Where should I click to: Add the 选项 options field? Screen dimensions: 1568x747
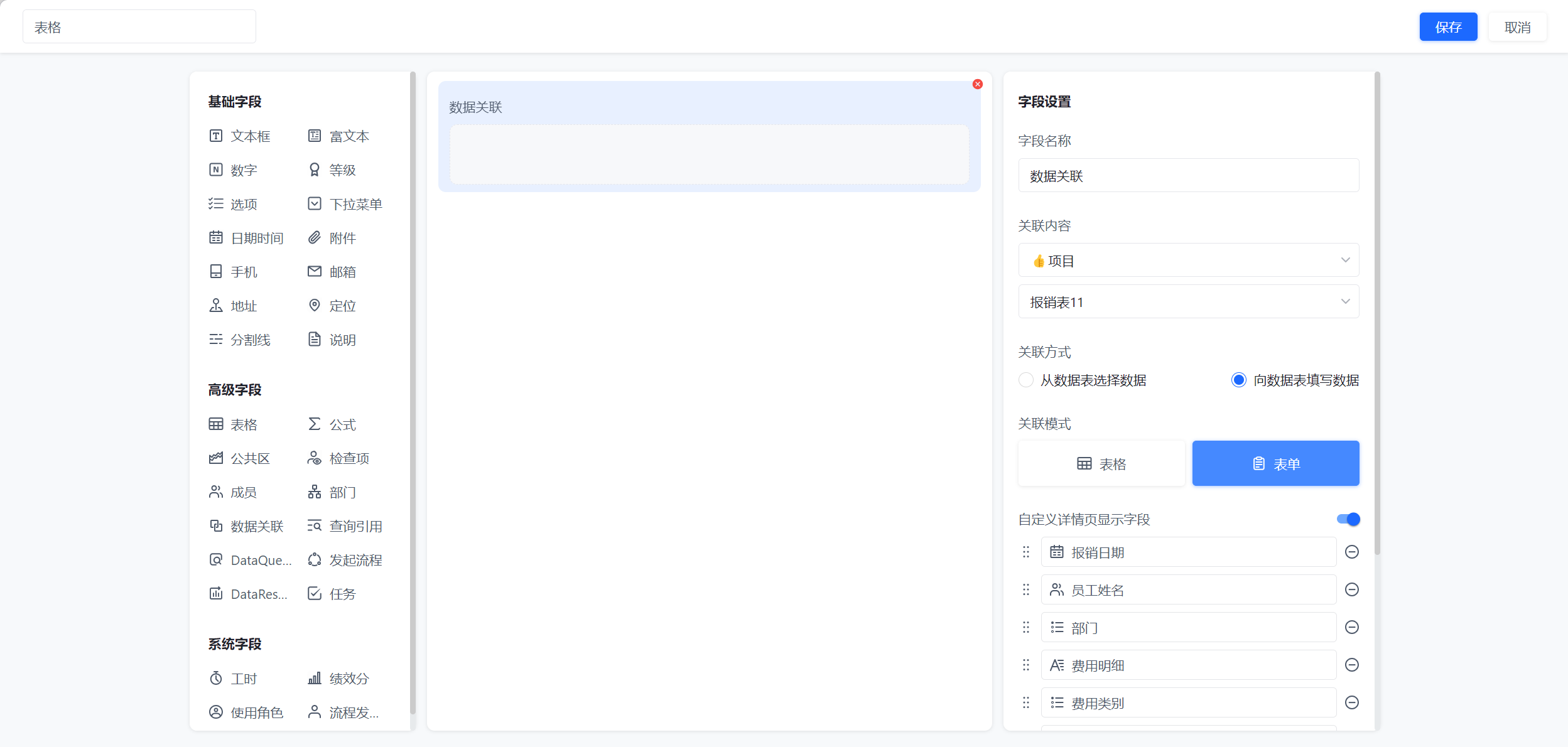pos(233,204)
